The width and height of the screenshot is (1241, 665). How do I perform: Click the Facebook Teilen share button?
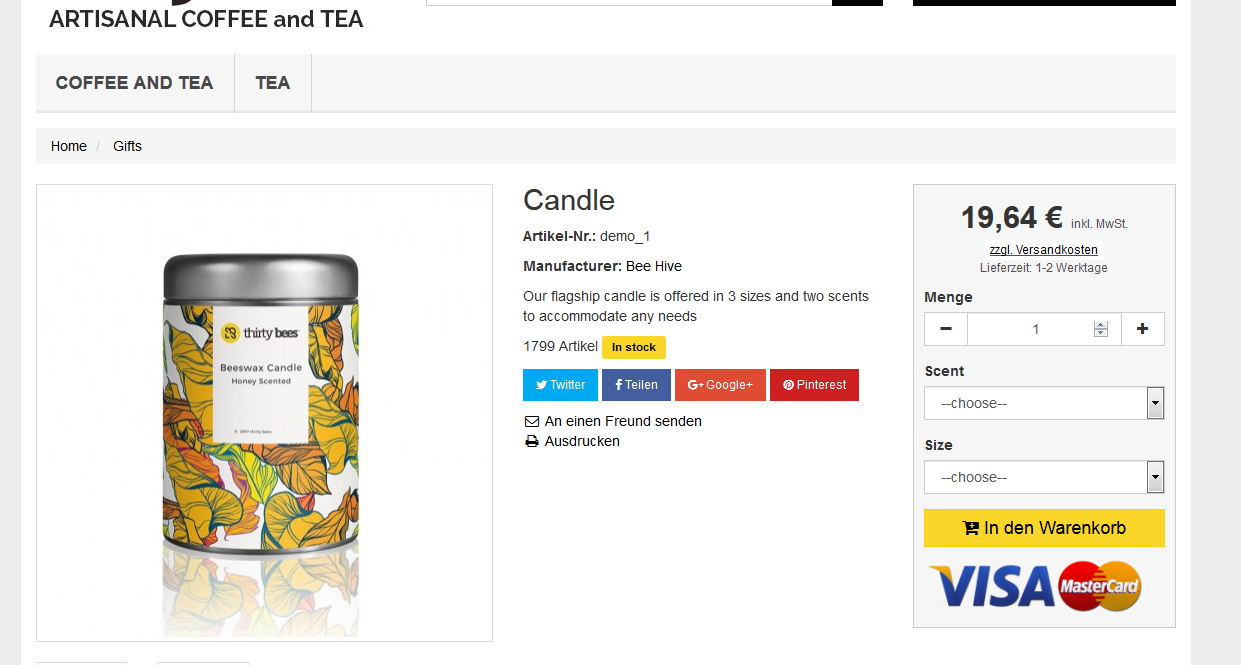[636, 385]
